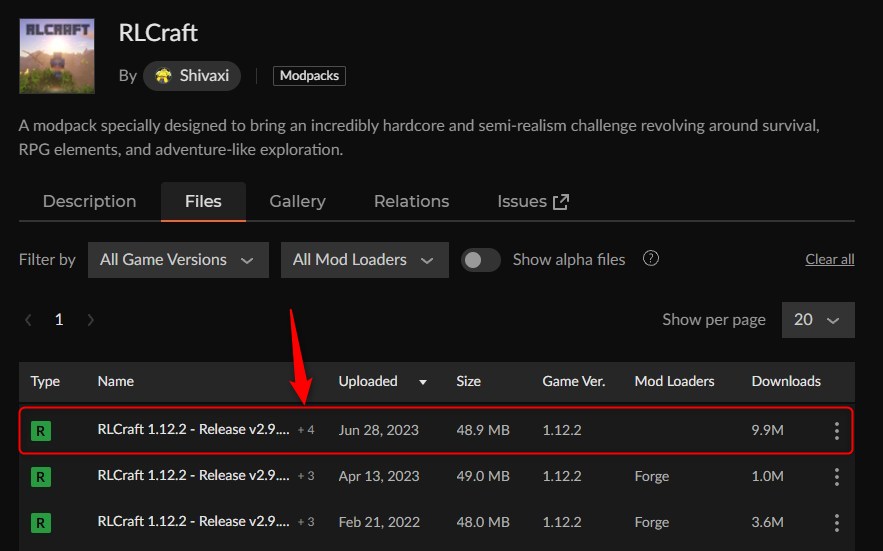Image resolution: width=883 pixels, height=551 pixels.
Task: Click the Mod Loaders column header
Action: [x=674, y=381]
